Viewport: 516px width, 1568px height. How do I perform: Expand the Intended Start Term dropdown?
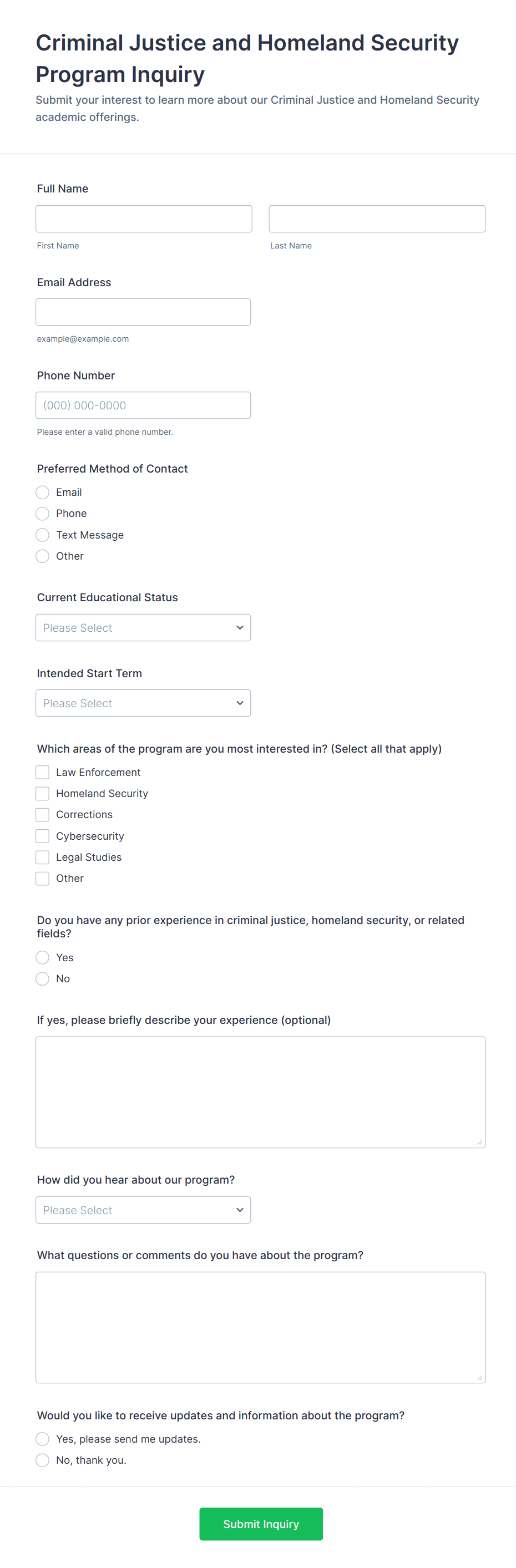(x=143, y=702)
